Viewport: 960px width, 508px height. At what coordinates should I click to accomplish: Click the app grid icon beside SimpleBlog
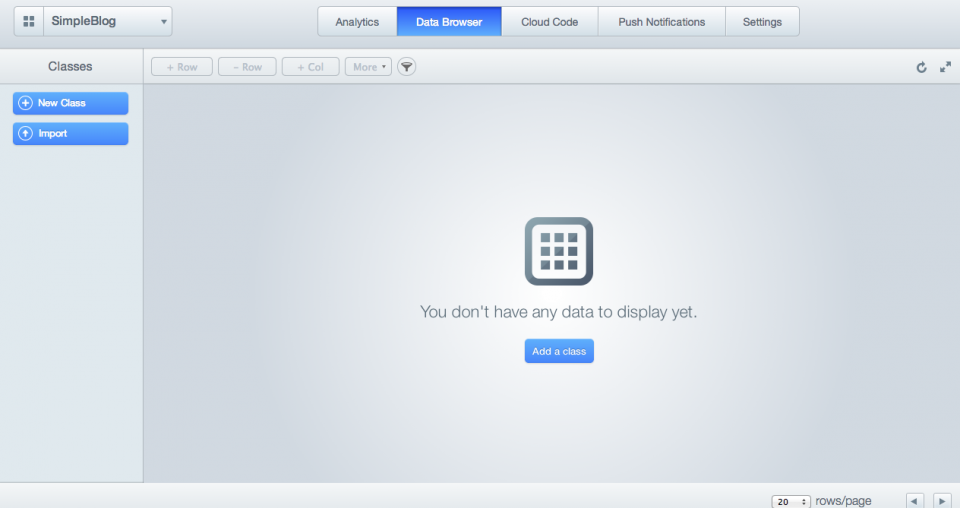click(x=29, y=21)
